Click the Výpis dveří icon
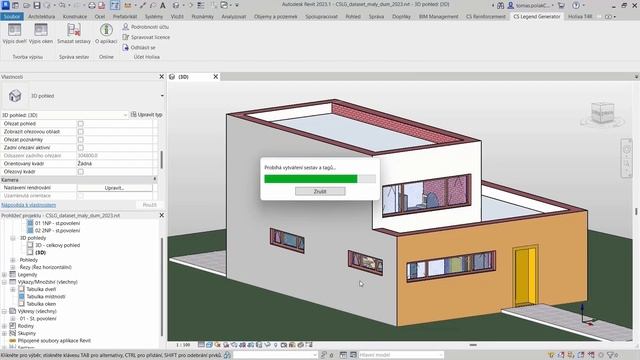The image size is (640, 360). click(x=14, y=30)
